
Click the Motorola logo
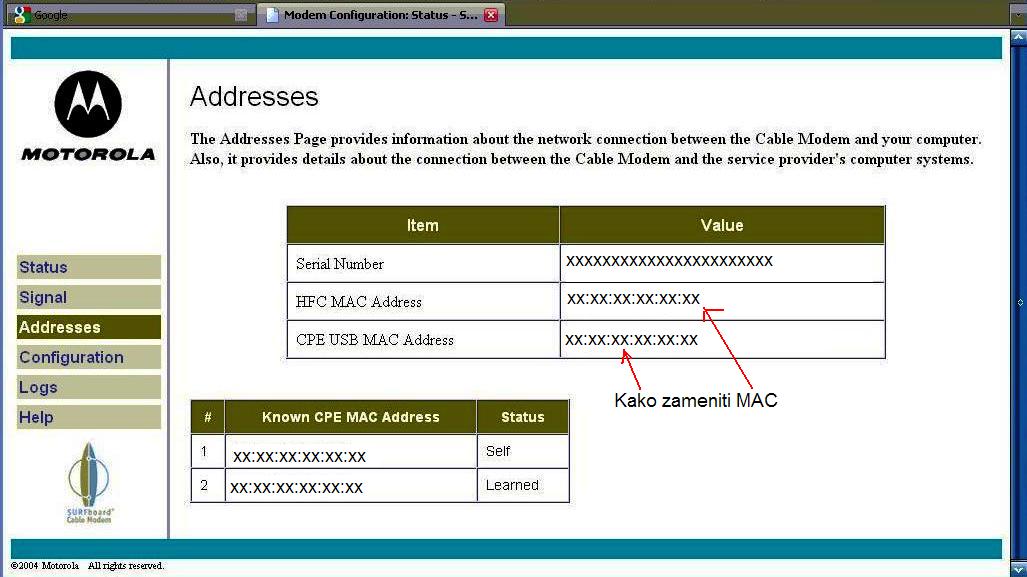[88, 115]
